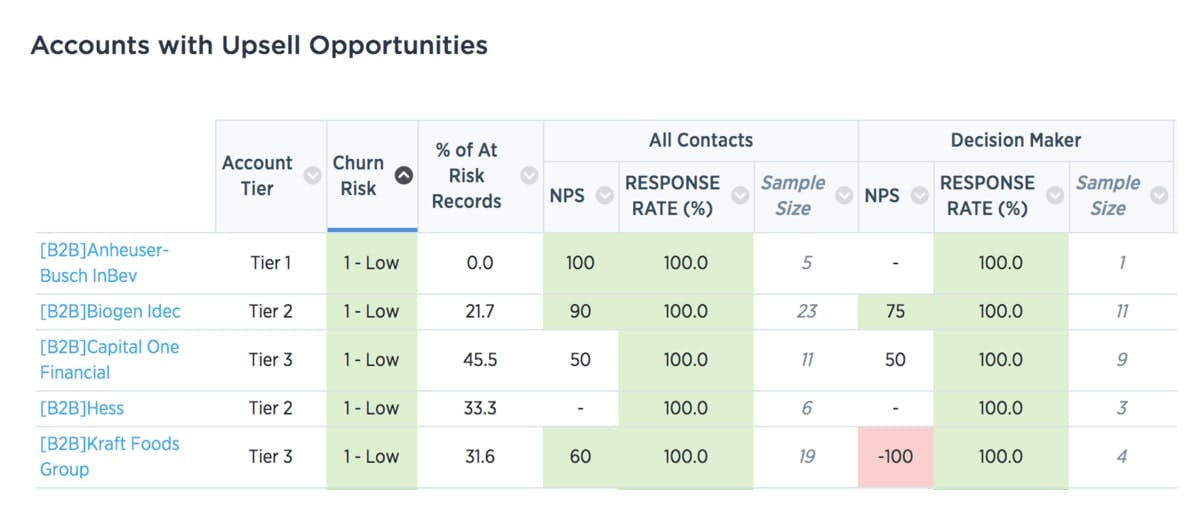Click the All Contacts group header
Screen dimensions: 1194x514
click(700, 141)
